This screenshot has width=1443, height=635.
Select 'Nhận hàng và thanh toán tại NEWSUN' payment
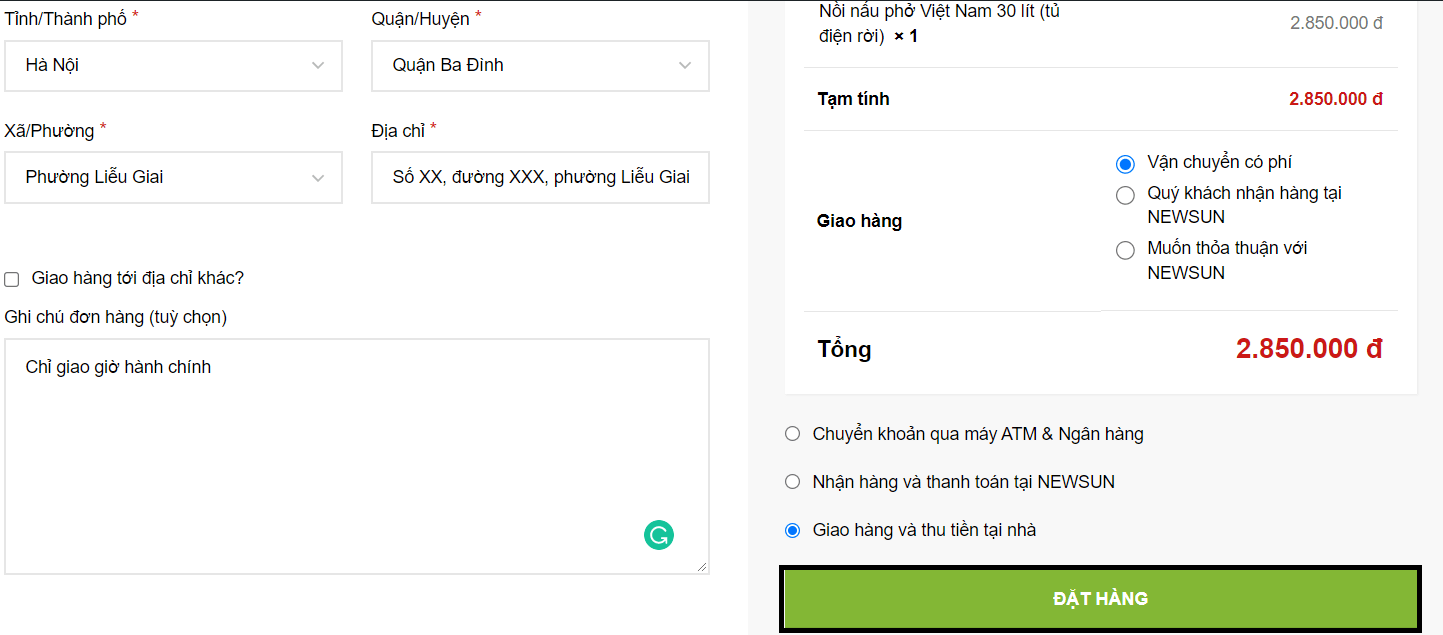(x=793, y=482)
